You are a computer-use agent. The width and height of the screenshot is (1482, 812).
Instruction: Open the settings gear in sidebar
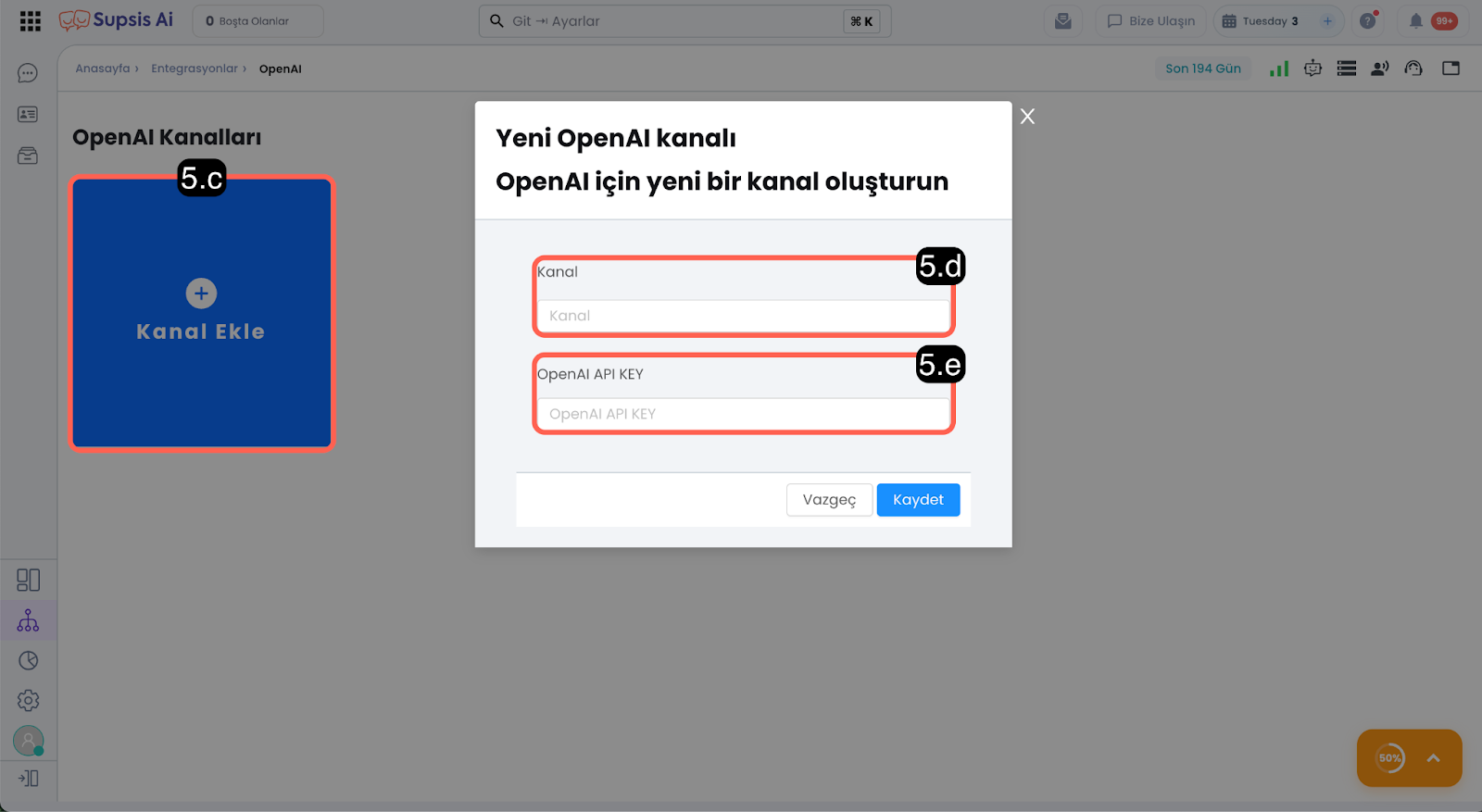(28, 701)
